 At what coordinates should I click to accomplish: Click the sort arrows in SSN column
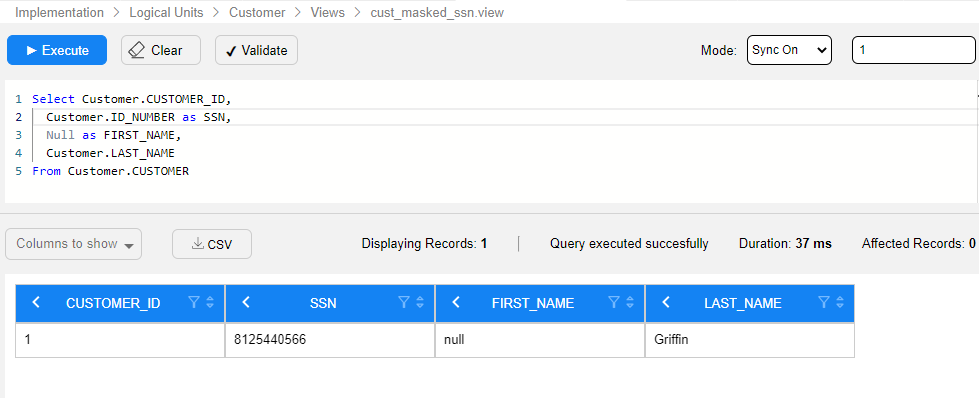point(420,302)
